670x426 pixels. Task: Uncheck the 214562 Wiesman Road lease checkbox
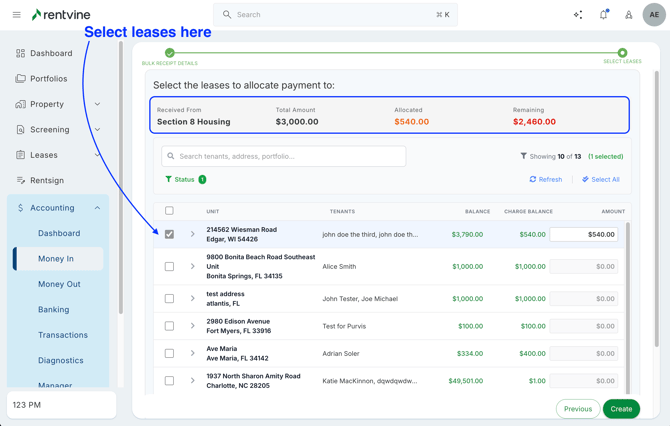169,234
